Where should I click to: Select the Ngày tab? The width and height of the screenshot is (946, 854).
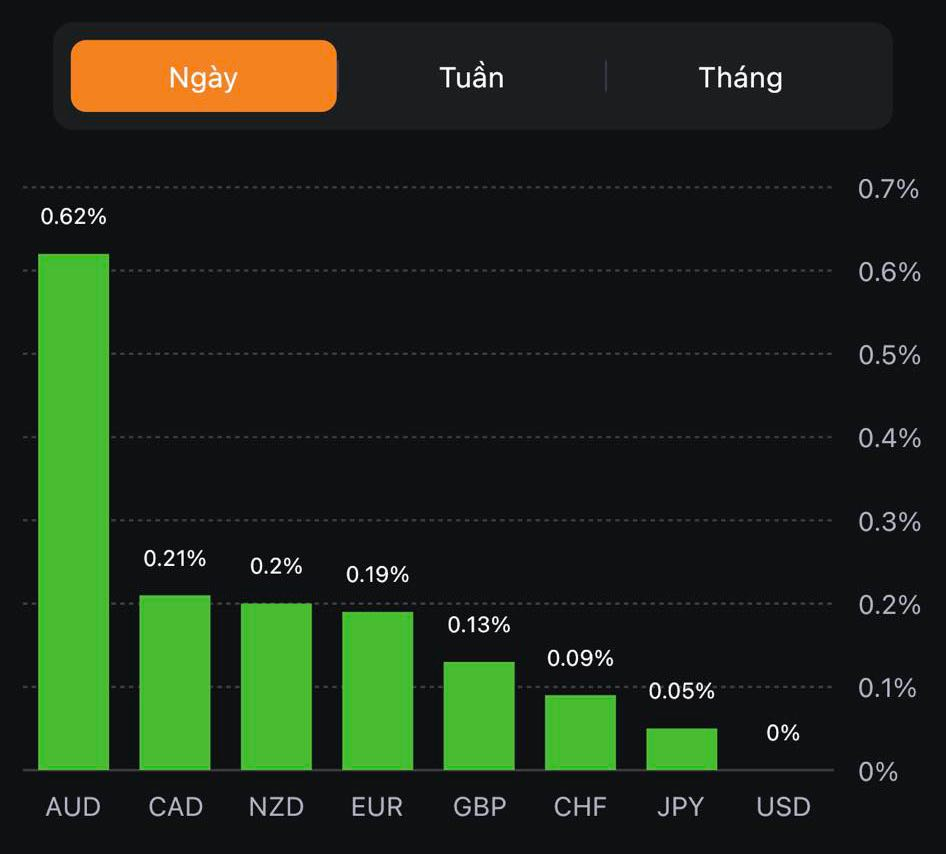(x=204, y=77)
